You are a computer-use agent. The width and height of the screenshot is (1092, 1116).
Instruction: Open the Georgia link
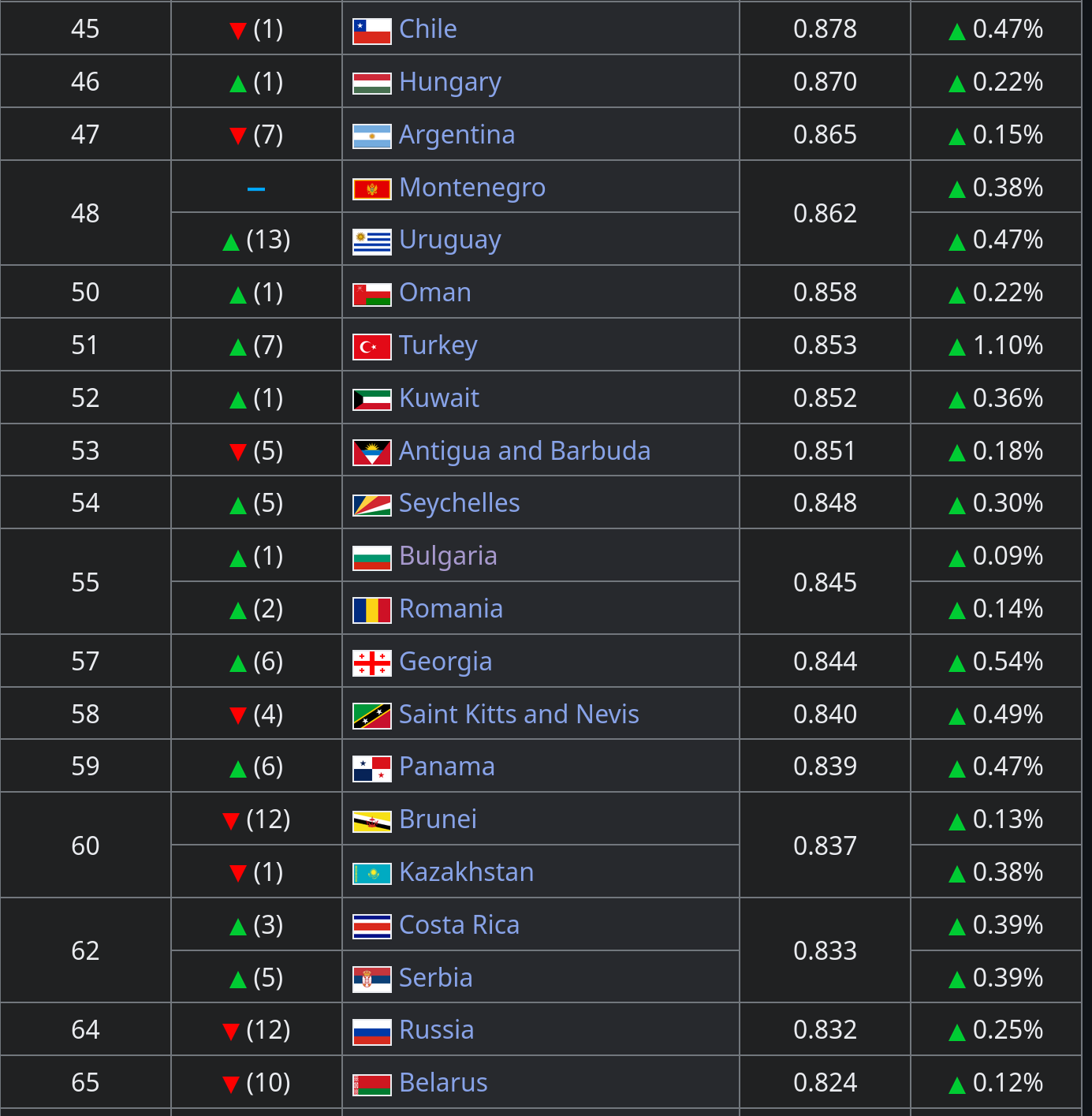pyautogui.click(x=445, y=662)
